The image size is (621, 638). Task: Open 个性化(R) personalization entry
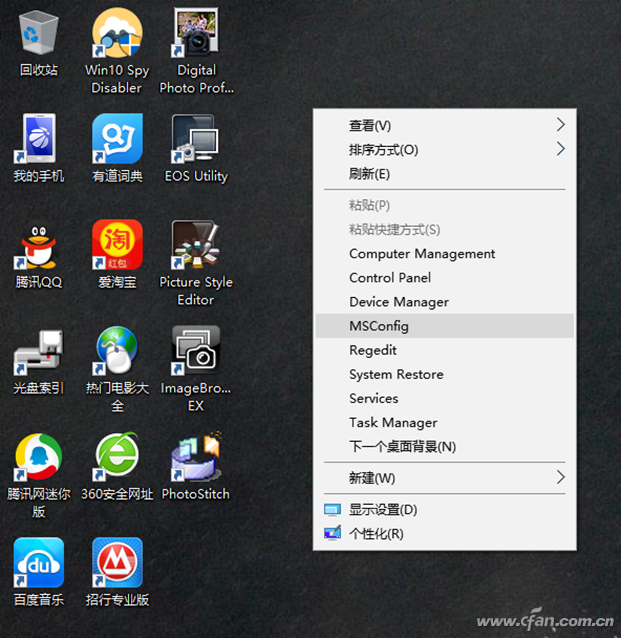(x=445, y=533)
